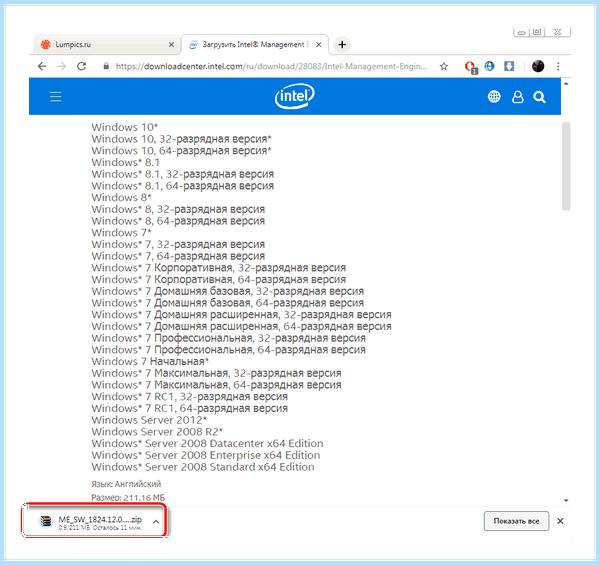Select Windows* 7 Профессиональная, 64-разрядная версия
Image resolution: width=600 pixels, height=565 pixels.
click(228, 350)
